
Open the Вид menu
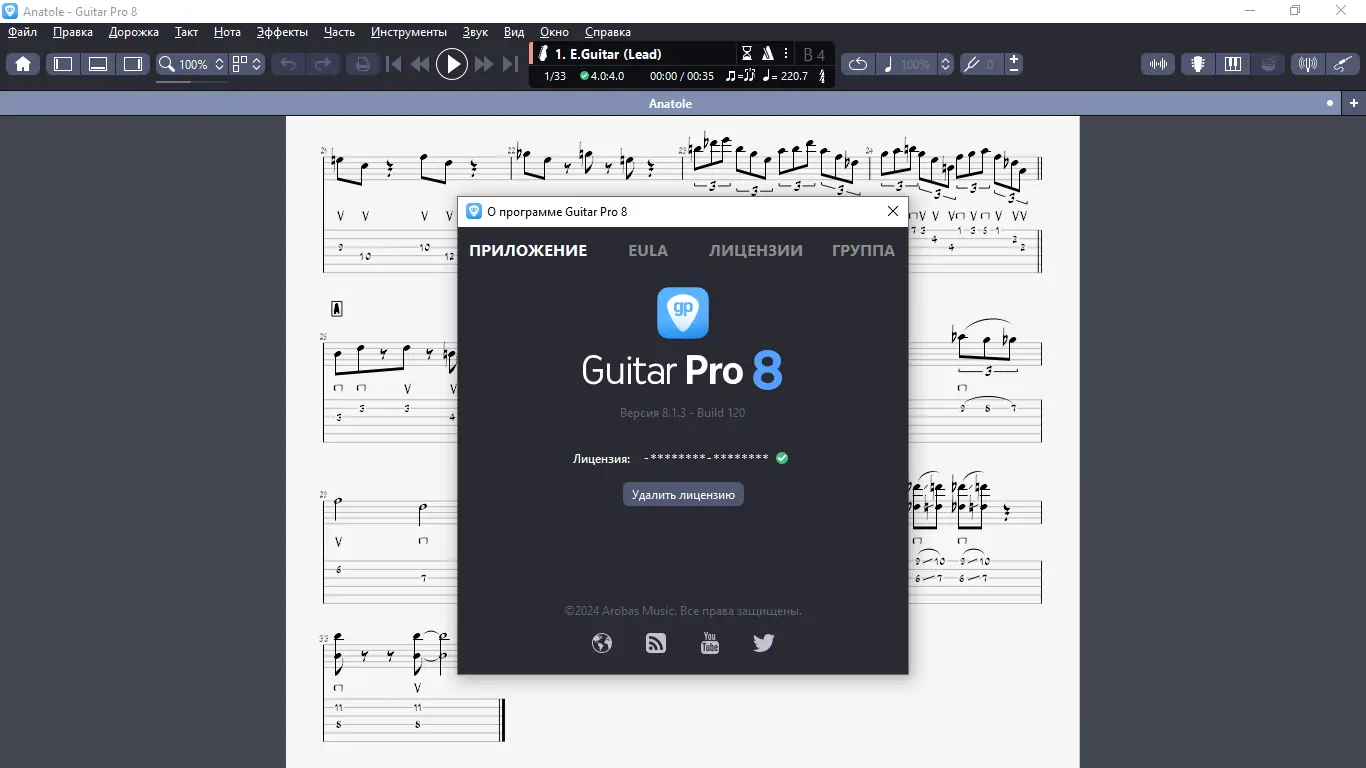[x=514, y=32]
